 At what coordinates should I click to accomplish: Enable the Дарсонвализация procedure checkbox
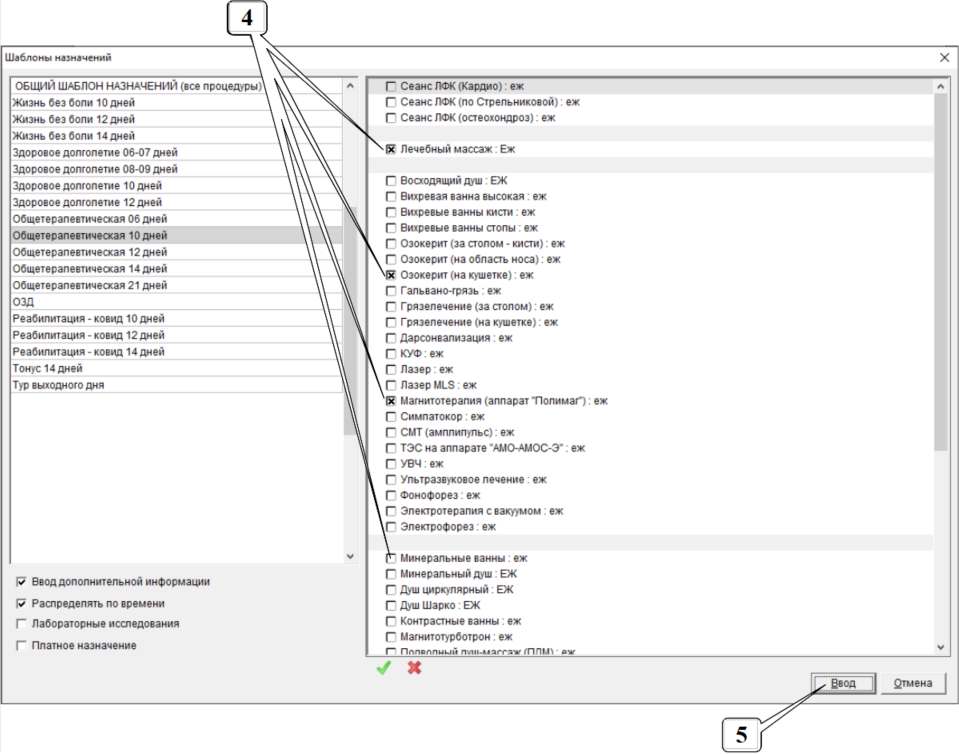(391, 338)
